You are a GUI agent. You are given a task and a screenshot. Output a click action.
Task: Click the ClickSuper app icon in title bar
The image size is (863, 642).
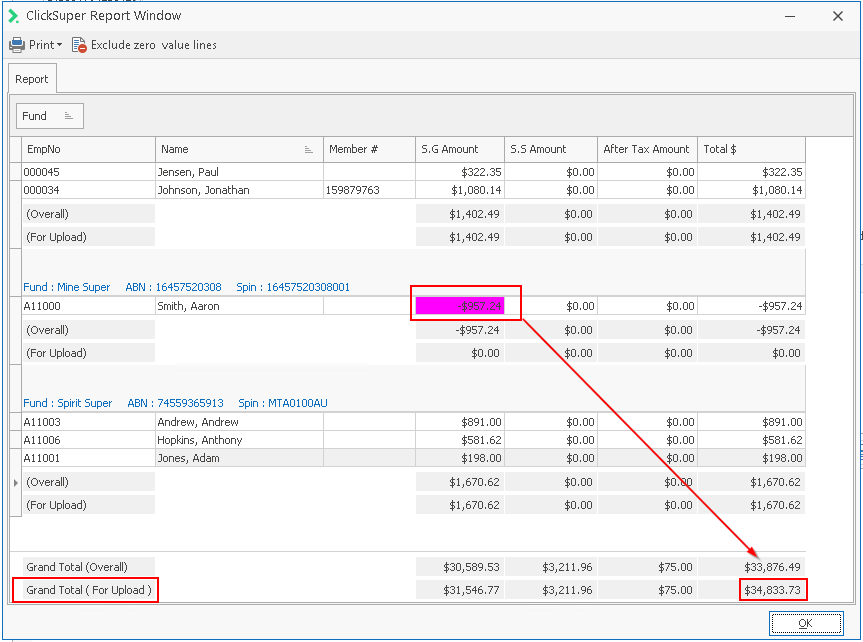click(x=13, y=16)
